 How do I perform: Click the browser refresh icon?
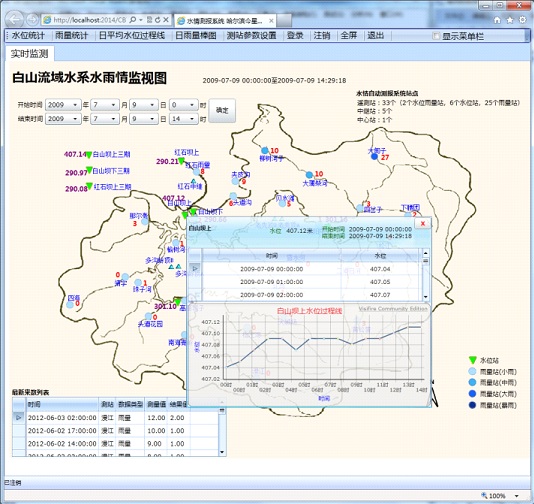157,20
